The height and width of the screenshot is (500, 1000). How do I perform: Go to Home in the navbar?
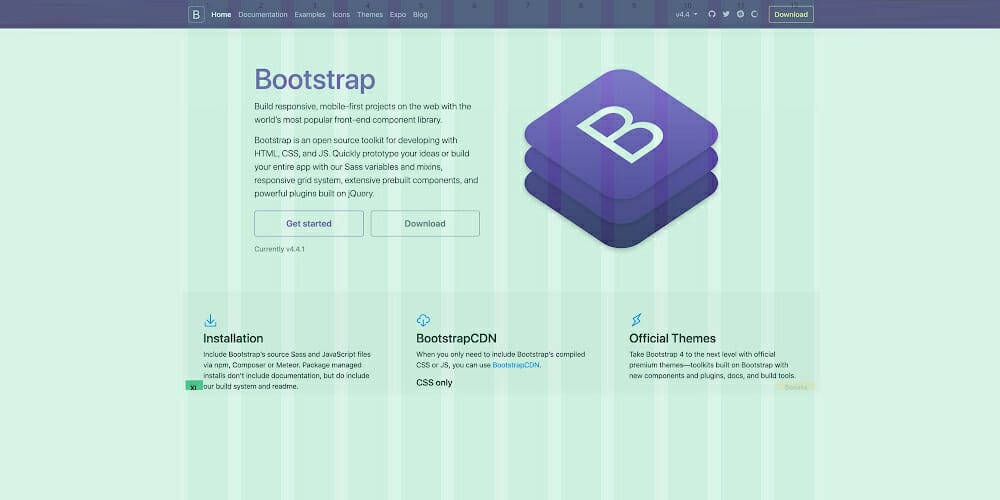tap(221, 15)
